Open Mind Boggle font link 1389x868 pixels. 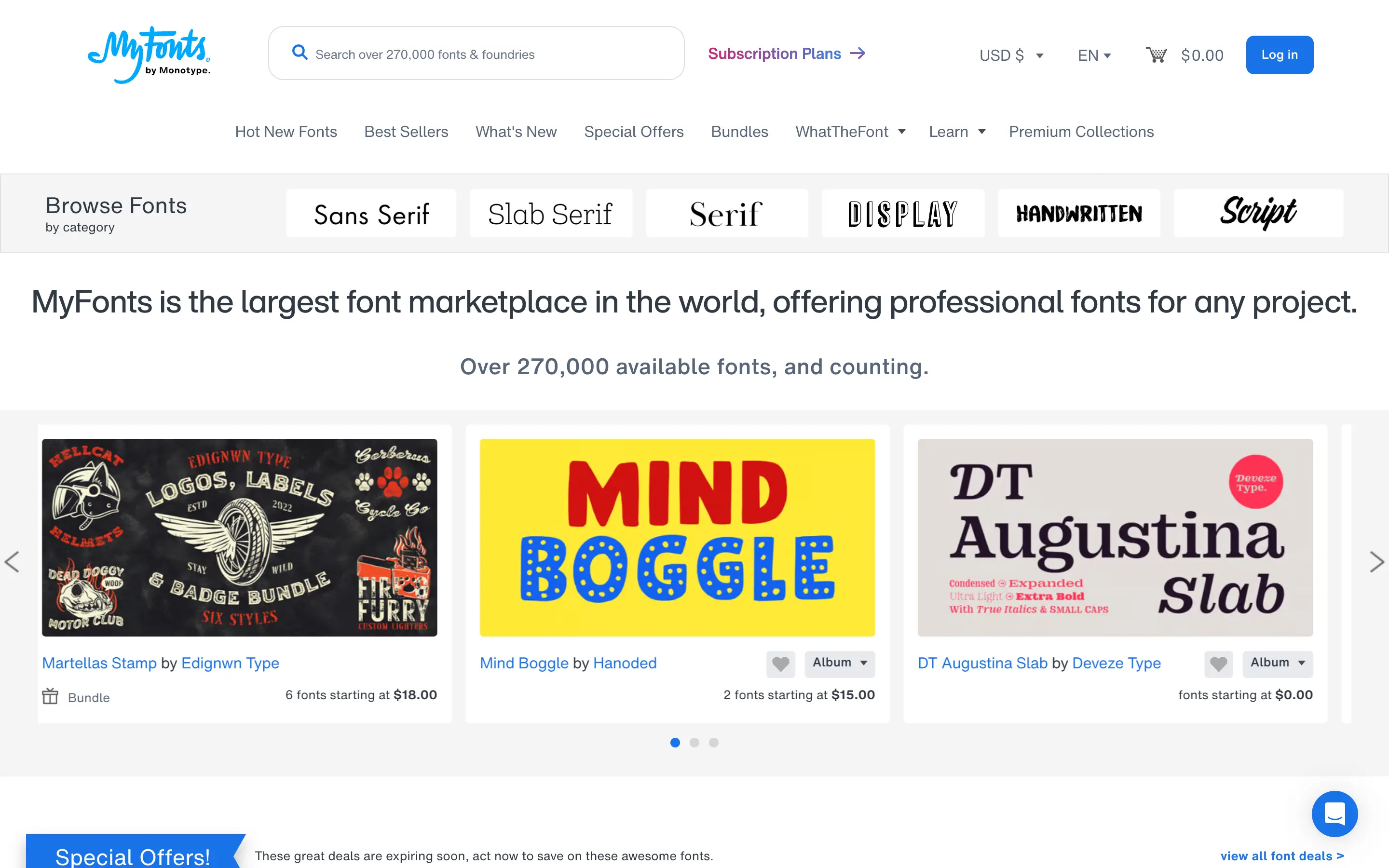[x=524, y=663]
